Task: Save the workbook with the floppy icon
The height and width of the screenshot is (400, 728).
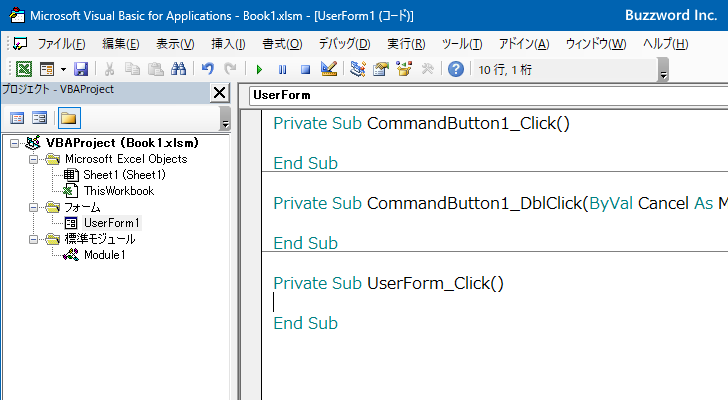Action: tap(81, 69)
